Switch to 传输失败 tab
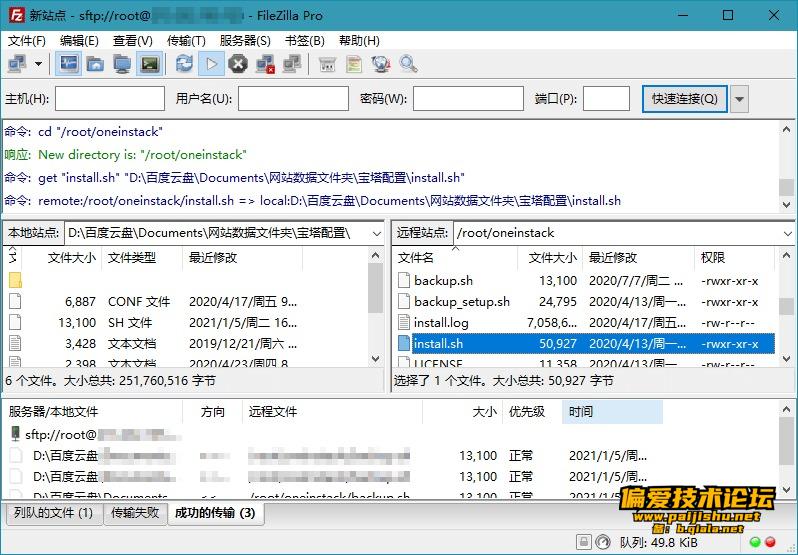798x555 pixels. pos(135,513)
